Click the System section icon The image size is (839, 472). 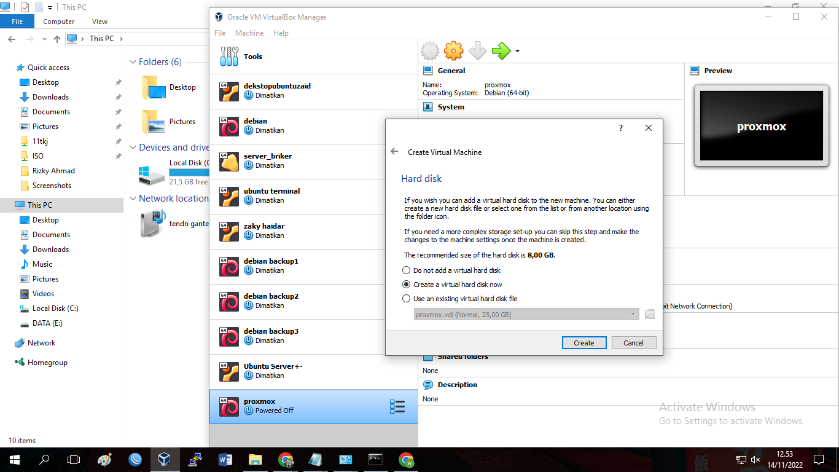[x=428, y=107]
